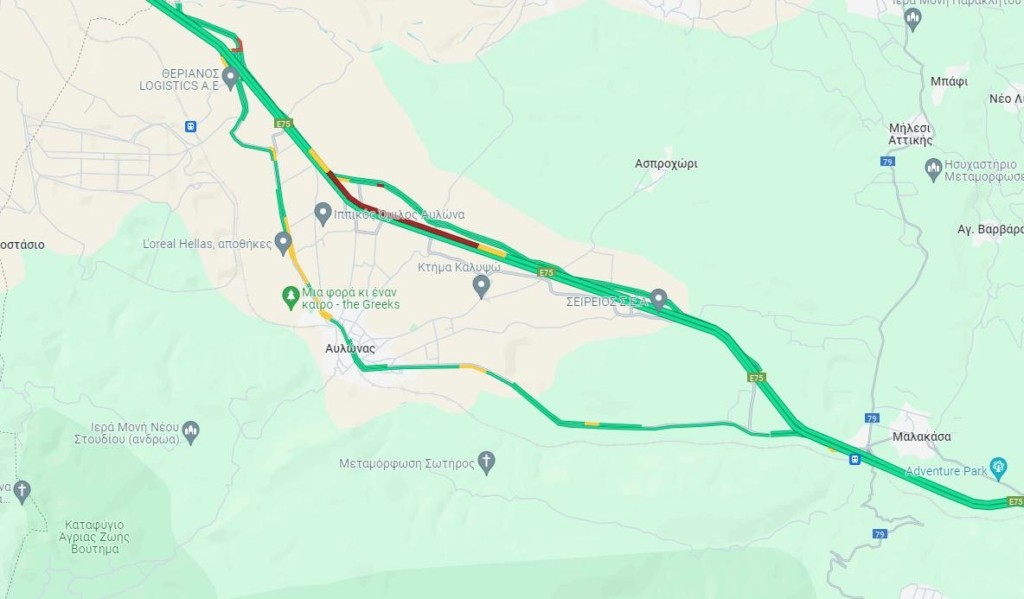This screenshot has height=599, width=1024.
Task: Click the green park tree marker
Action: [290, 299]
